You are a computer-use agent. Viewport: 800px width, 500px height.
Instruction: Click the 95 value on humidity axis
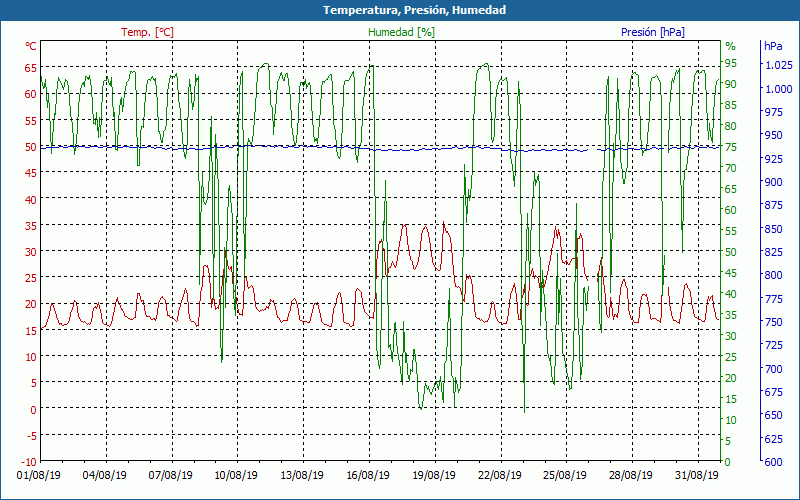pos(731,63)
